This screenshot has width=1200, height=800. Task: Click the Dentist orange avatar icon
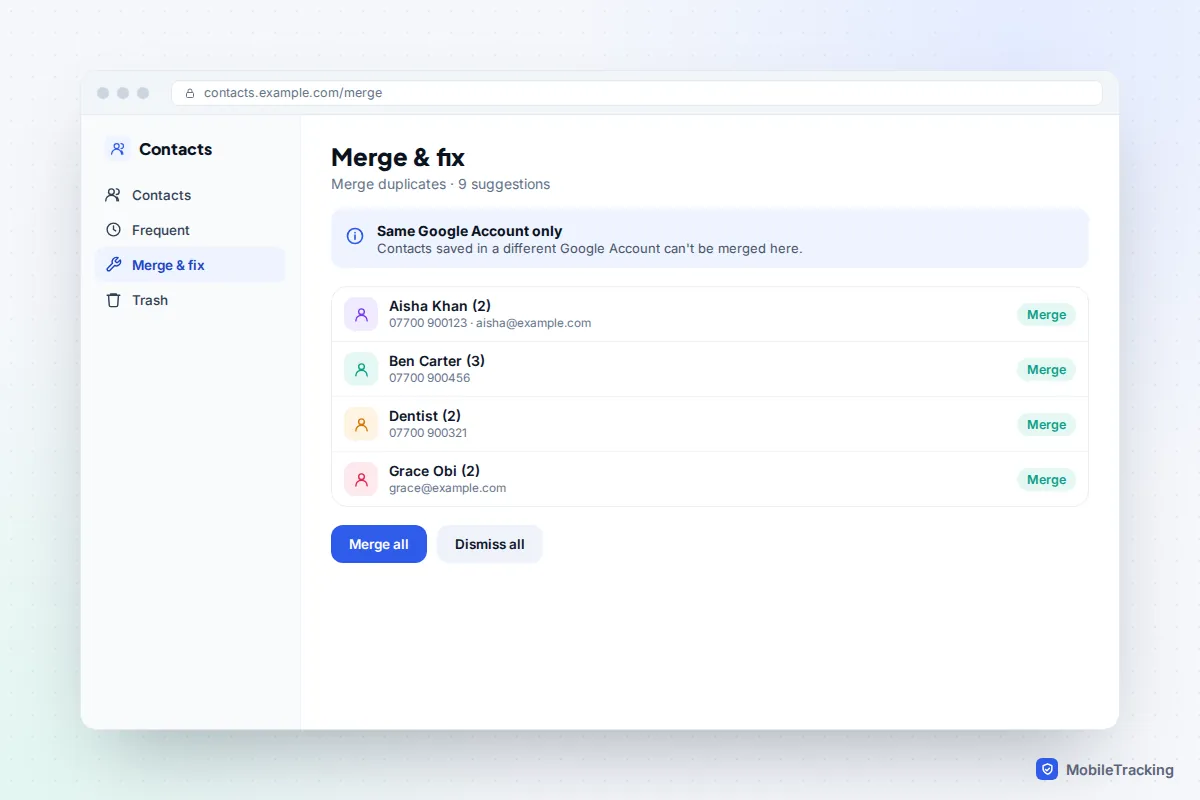(x=361, y=424)
